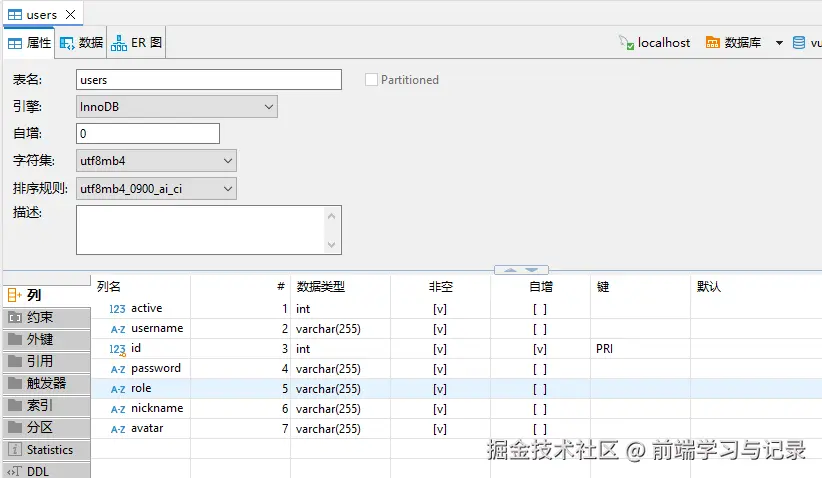The width and height of the screenshot is (822, 478).
Task: Click the localhost connection label
Action: tap(664, 42)
